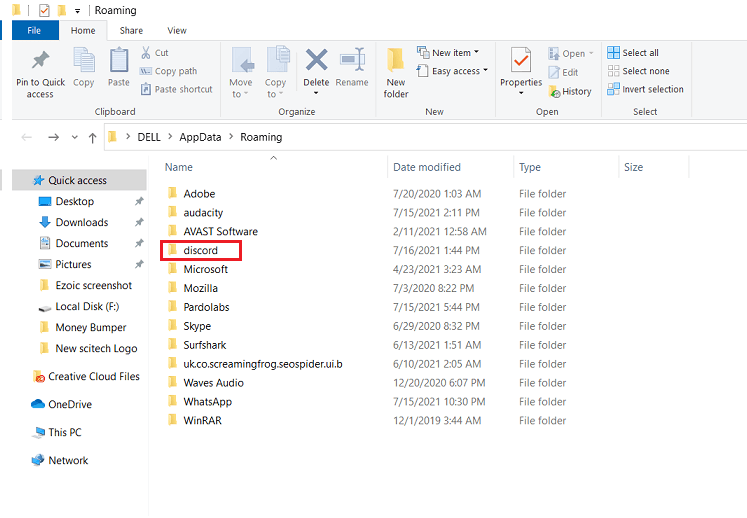Go forward with the forward arrow
Viewport: 747px width, 518px height.
[x=53, y=137]
